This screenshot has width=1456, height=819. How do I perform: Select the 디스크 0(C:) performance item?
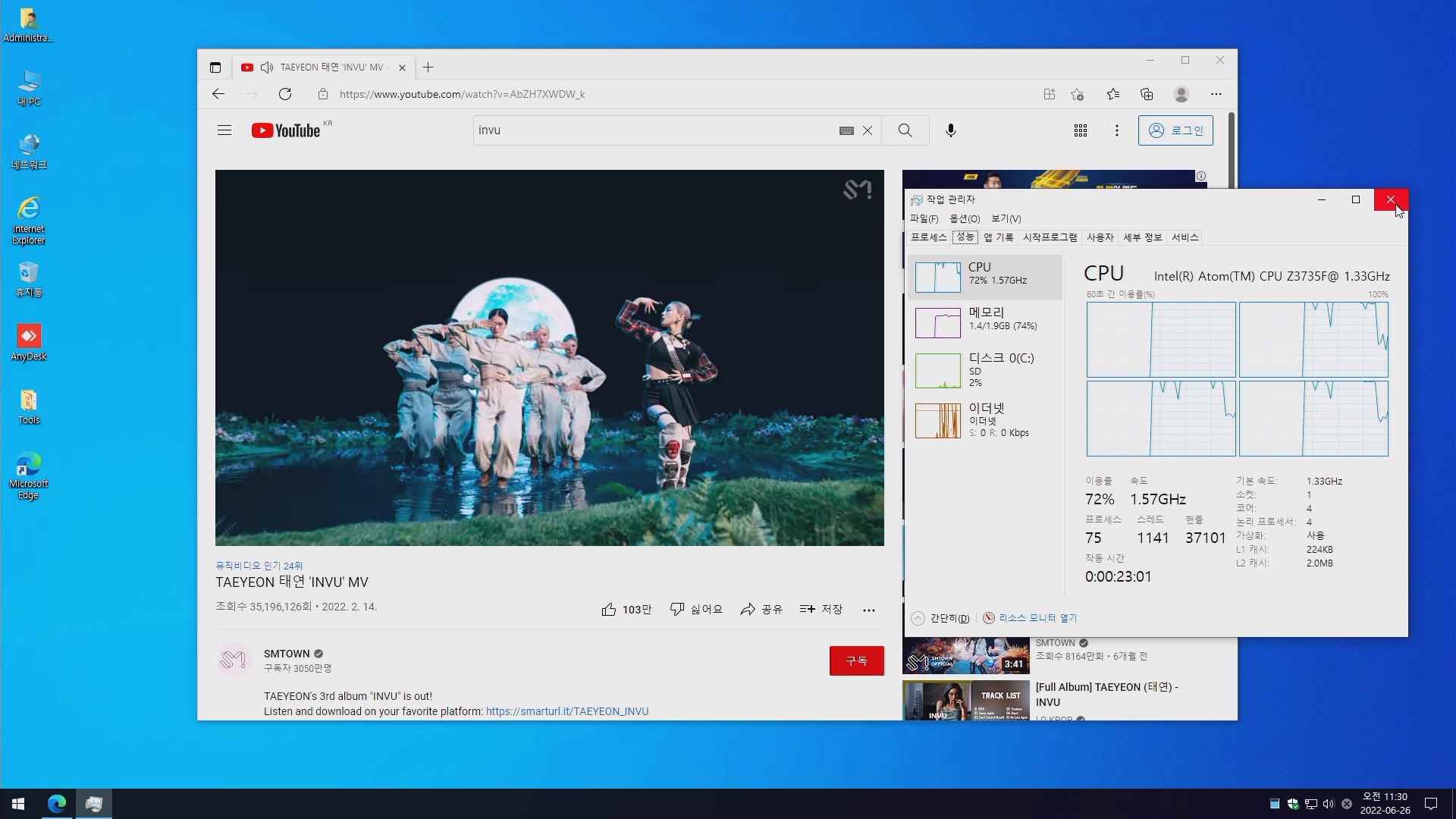tap(985, 370)
